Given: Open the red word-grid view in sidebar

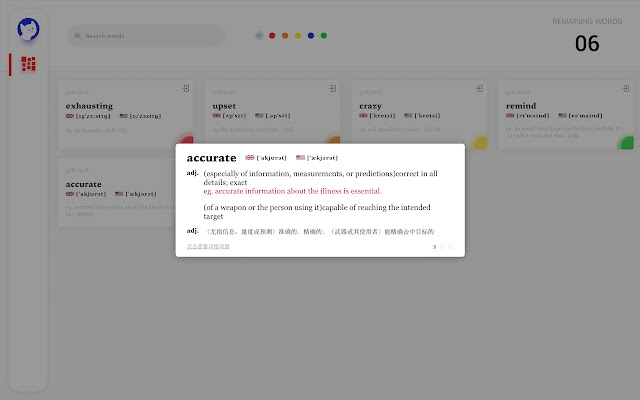Looking at the screenshot, I should 28,64.
